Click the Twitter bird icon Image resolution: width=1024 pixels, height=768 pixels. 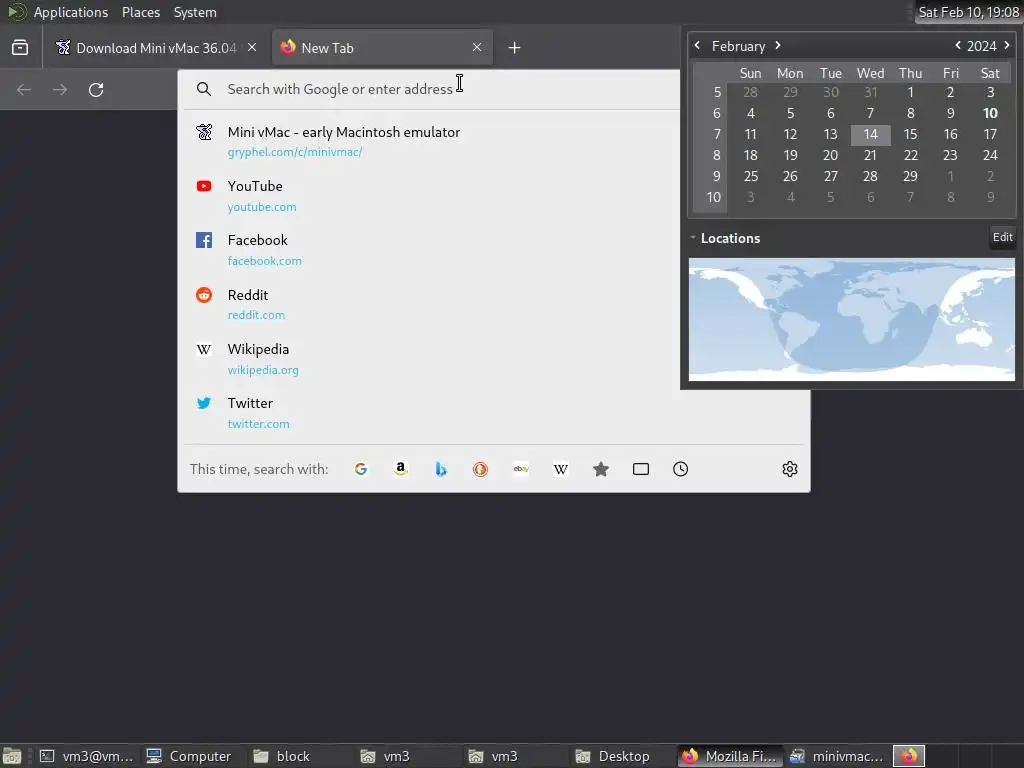204,403
